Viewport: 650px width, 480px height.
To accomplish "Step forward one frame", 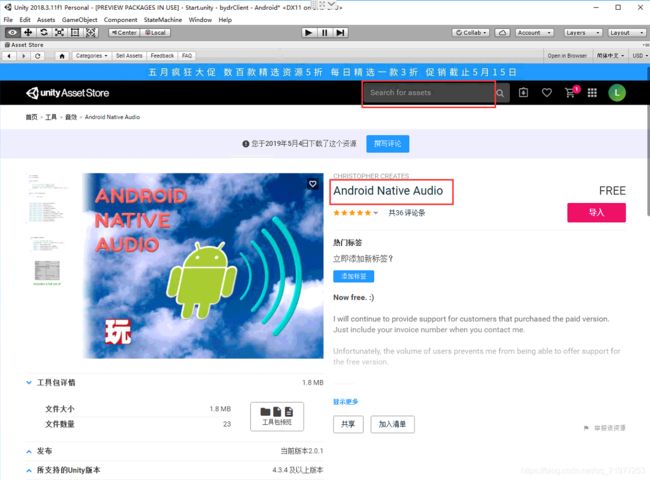I will pos(340,32).
